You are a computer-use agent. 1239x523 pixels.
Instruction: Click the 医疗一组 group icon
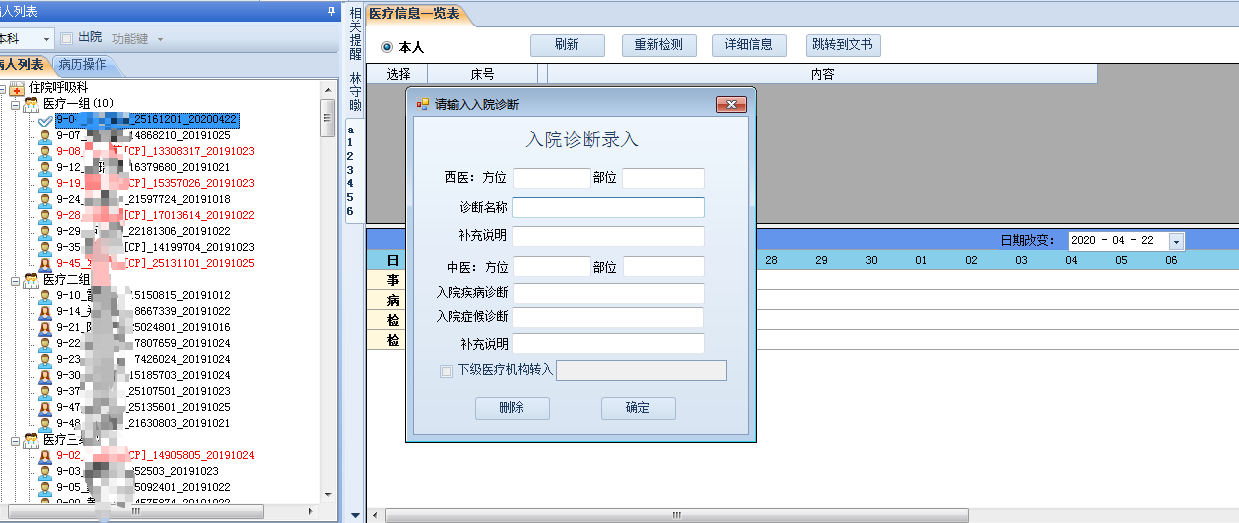tap(31, 103)
